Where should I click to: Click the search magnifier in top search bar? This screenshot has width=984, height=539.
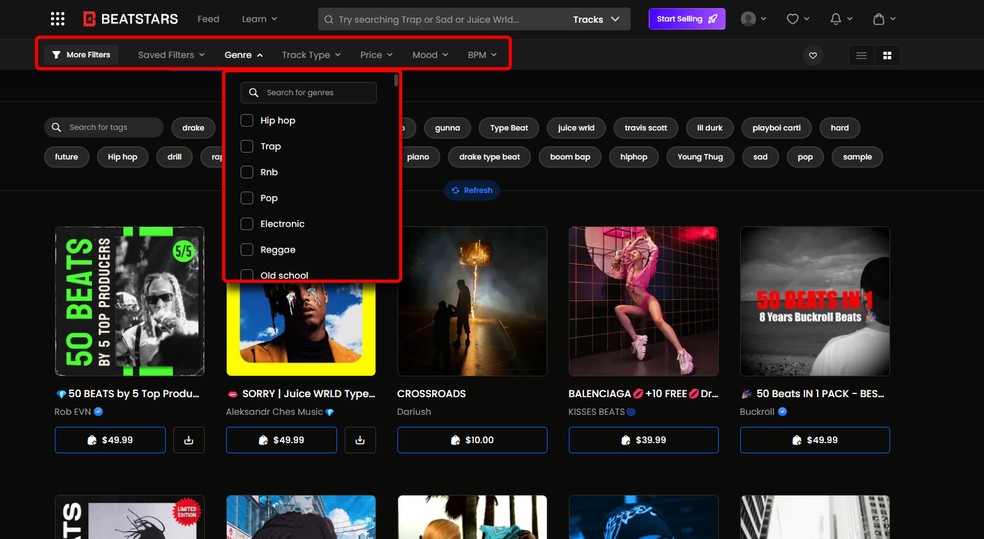point(328,19)
